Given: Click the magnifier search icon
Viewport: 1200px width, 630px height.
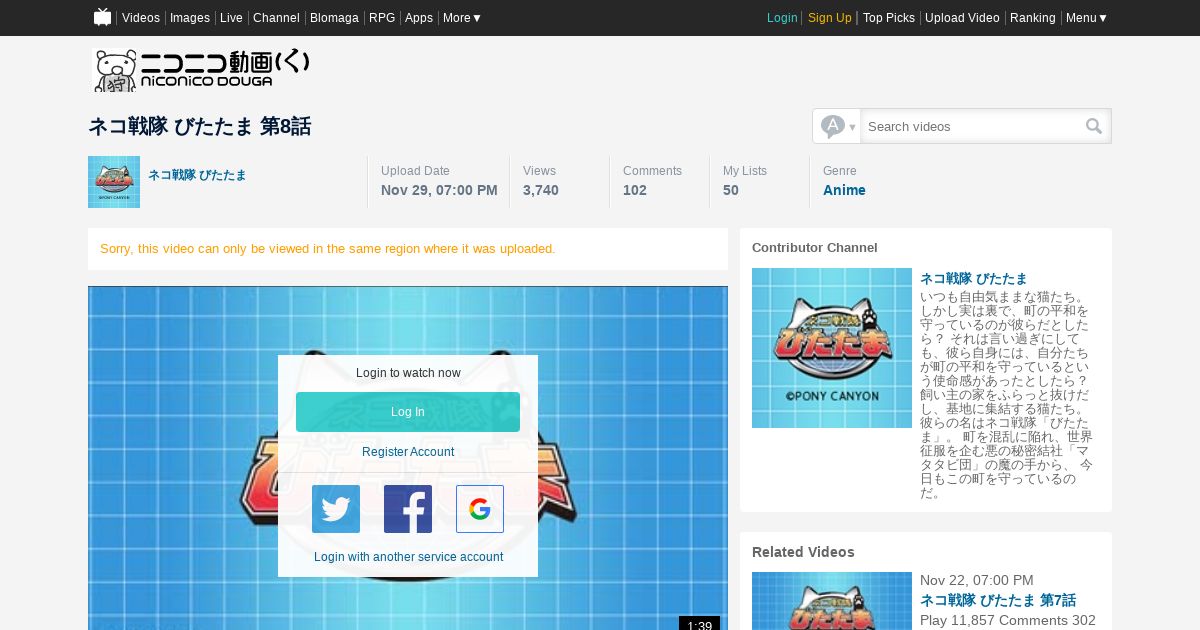Looking at the screenshot, I should 1094,126.
